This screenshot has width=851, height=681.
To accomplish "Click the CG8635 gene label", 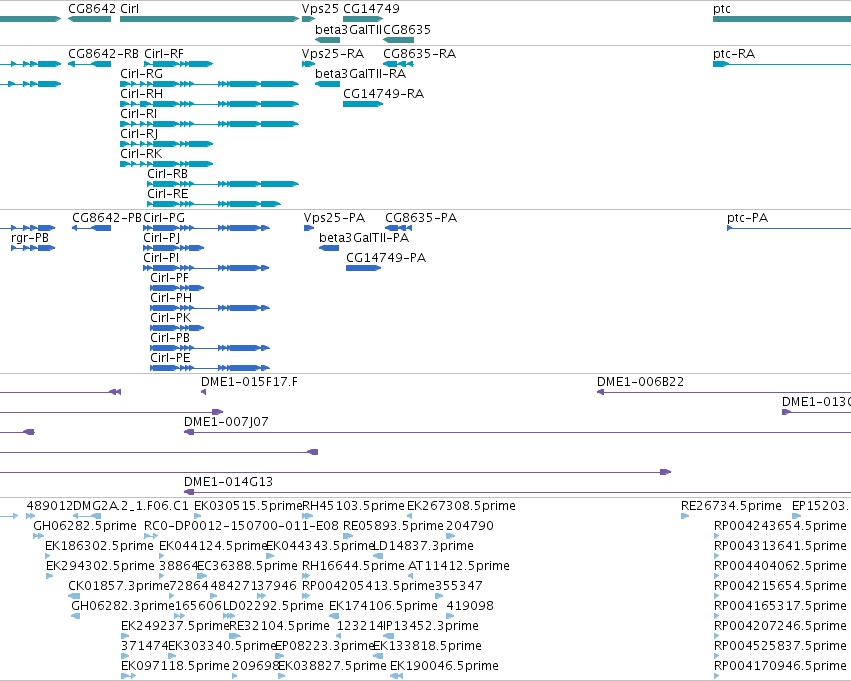I will [x=407, y=29].
